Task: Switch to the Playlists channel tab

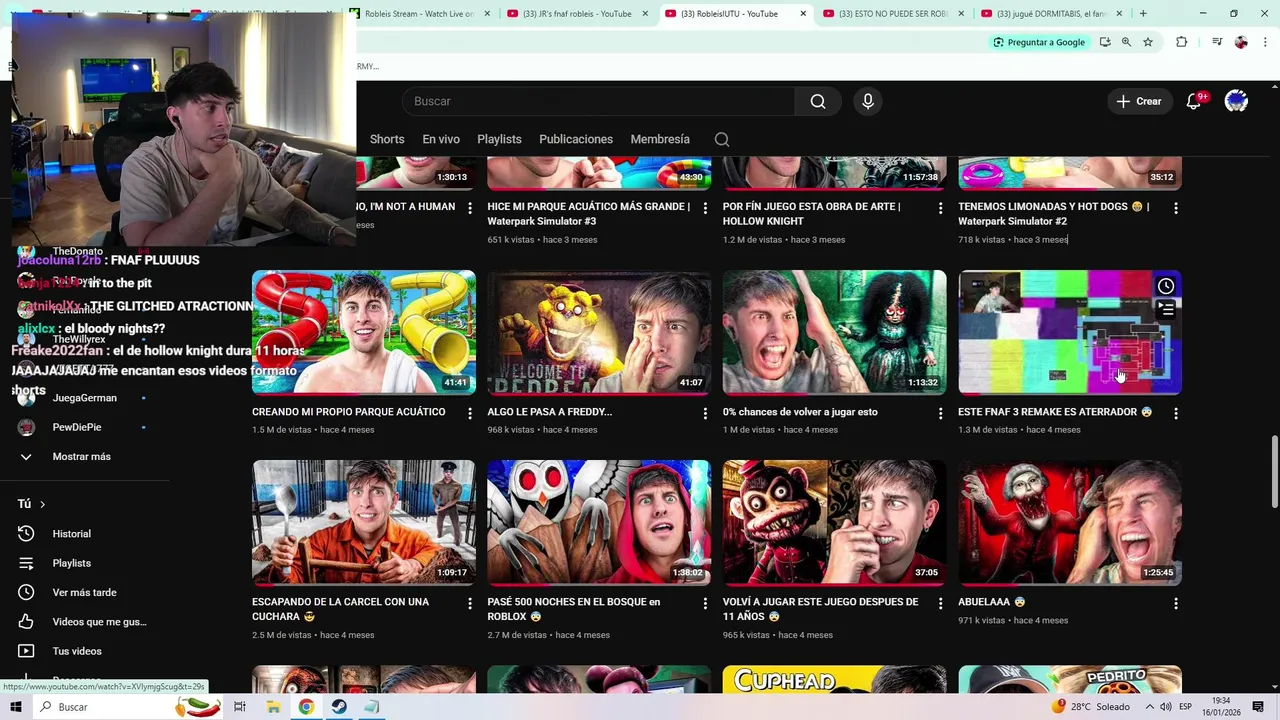Action: point(499,139)
